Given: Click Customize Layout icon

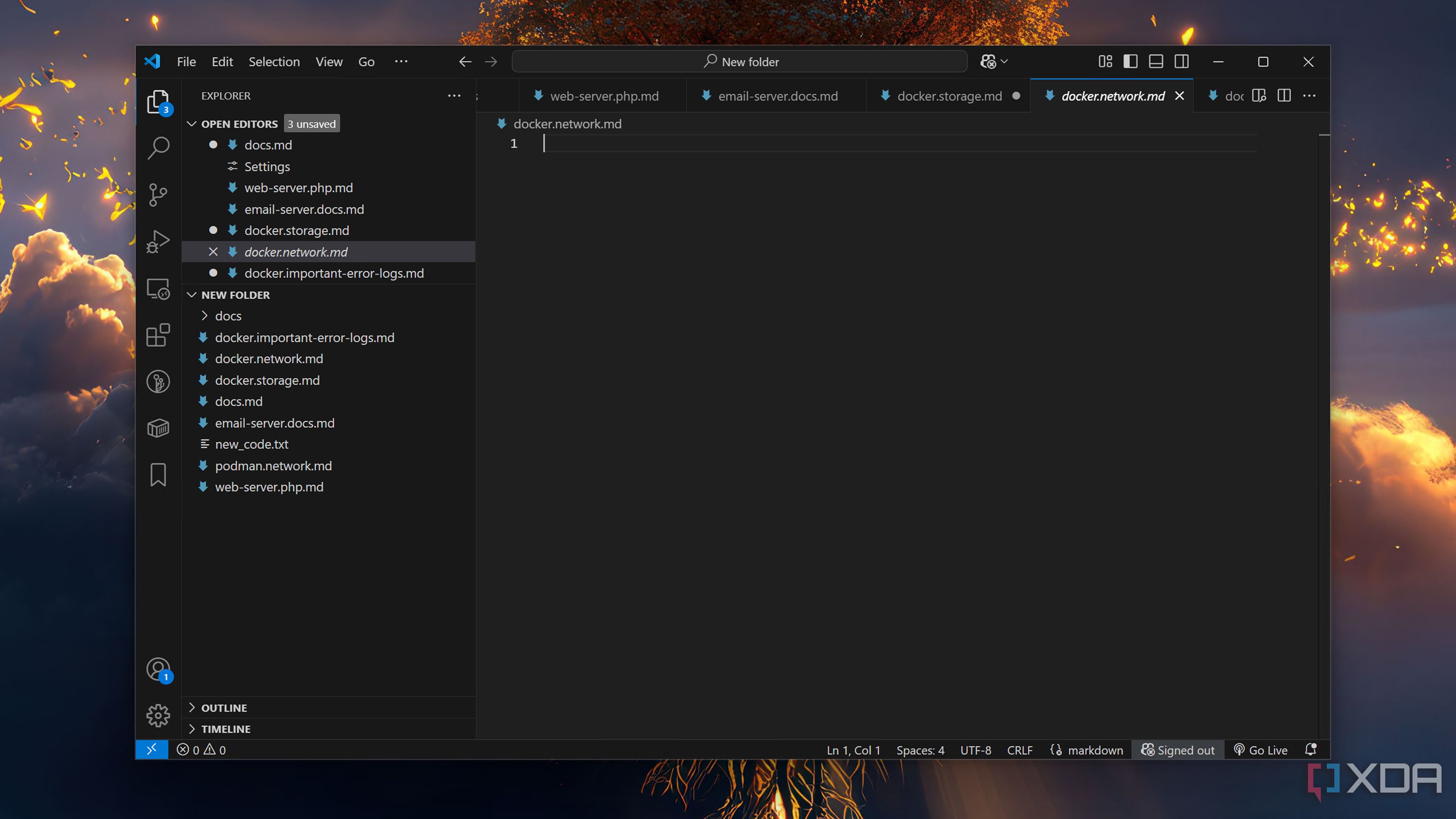Looking at the screenshot, I should point(1105,61).
